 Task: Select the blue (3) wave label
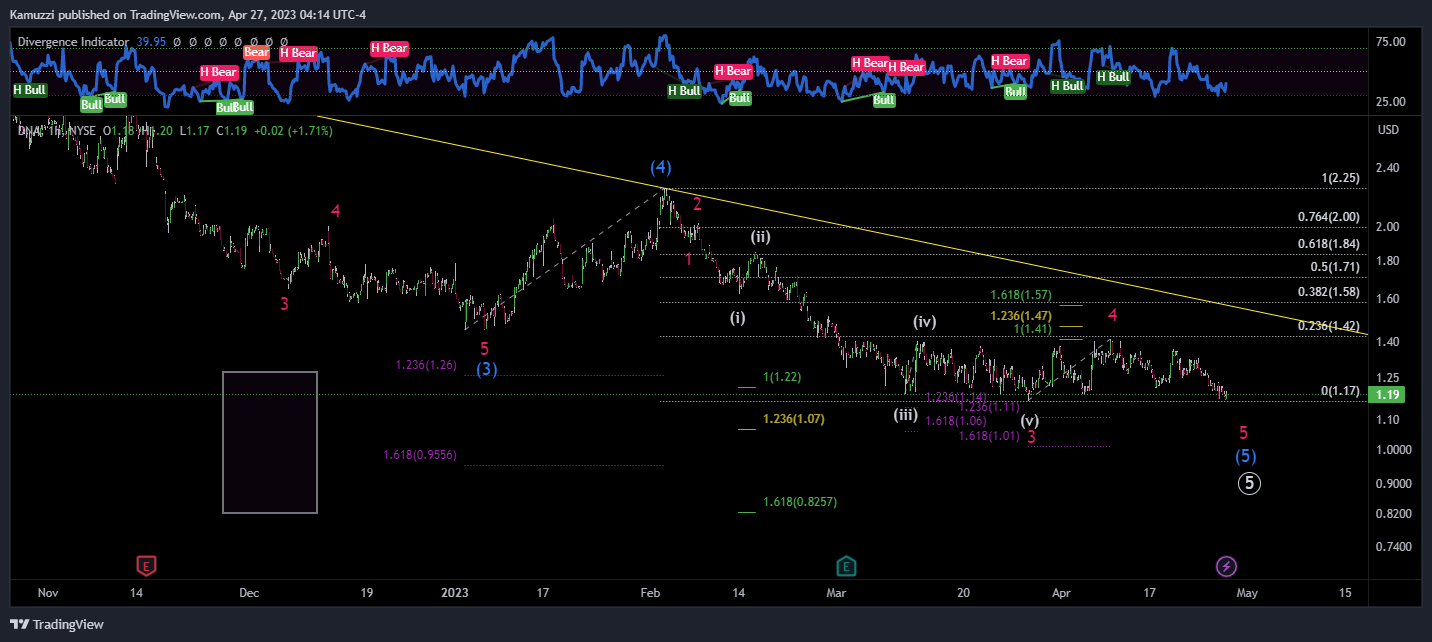pyautogui.click(x=486, y=369)
